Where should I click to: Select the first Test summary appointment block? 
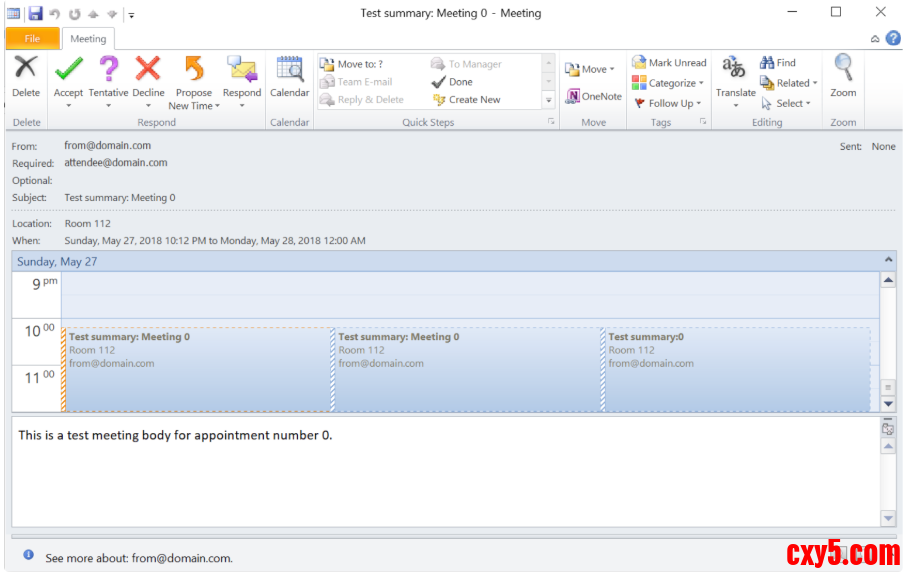(197, 368)
